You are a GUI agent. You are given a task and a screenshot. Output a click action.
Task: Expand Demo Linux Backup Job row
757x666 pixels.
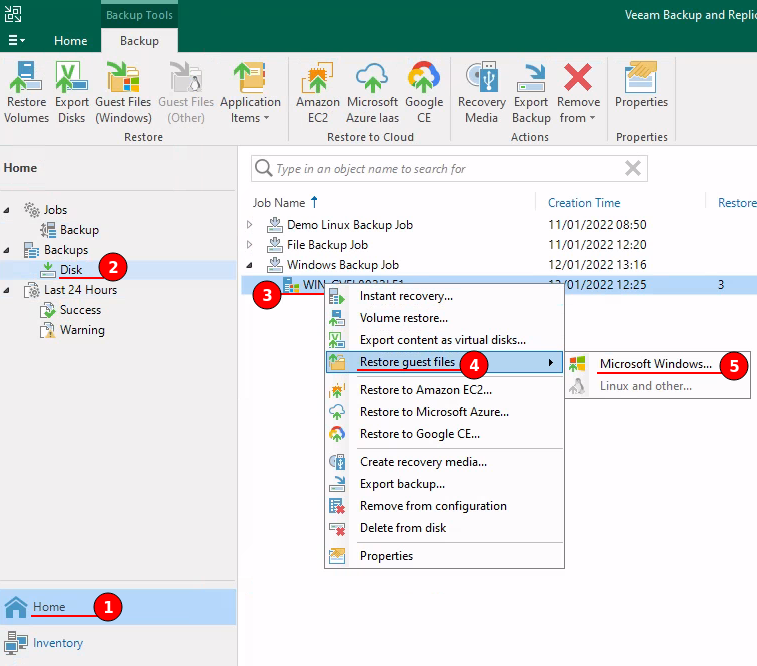click(249, 224)
